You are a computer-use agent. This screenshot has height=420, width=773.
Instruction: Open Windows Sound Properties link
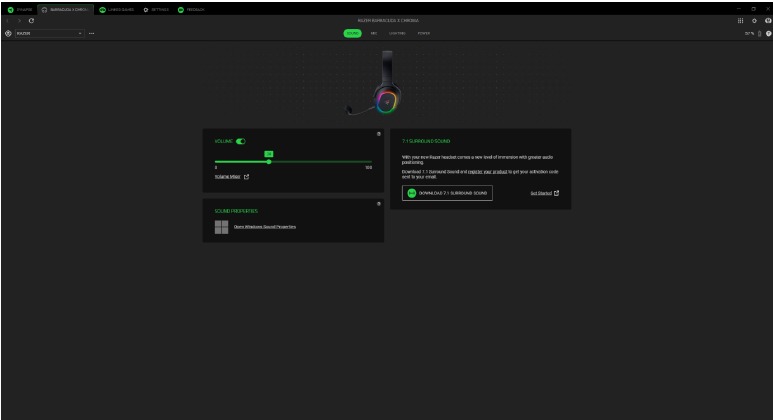(265, 227)
